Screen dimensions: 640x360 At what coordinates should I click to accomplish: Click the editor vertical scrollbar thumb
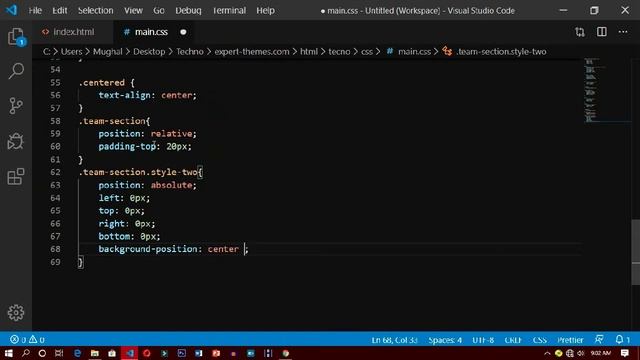636,252
